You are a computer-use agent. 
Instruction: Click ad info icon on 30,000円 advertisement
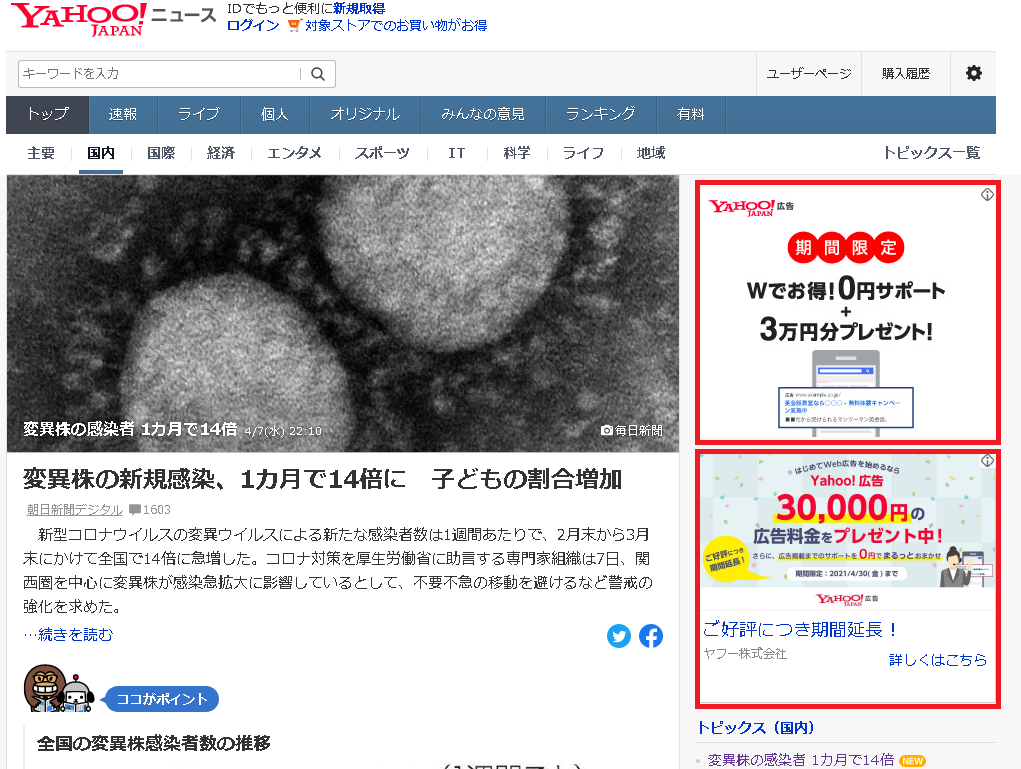987,460
